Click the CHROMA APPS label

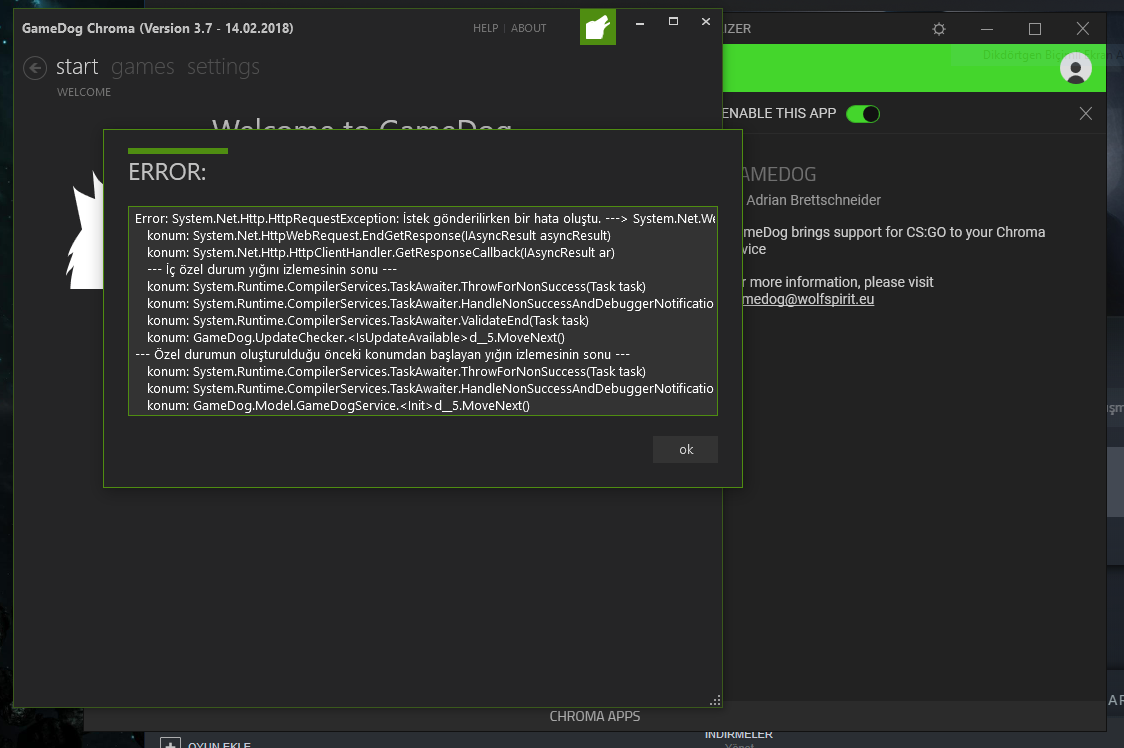594,716
